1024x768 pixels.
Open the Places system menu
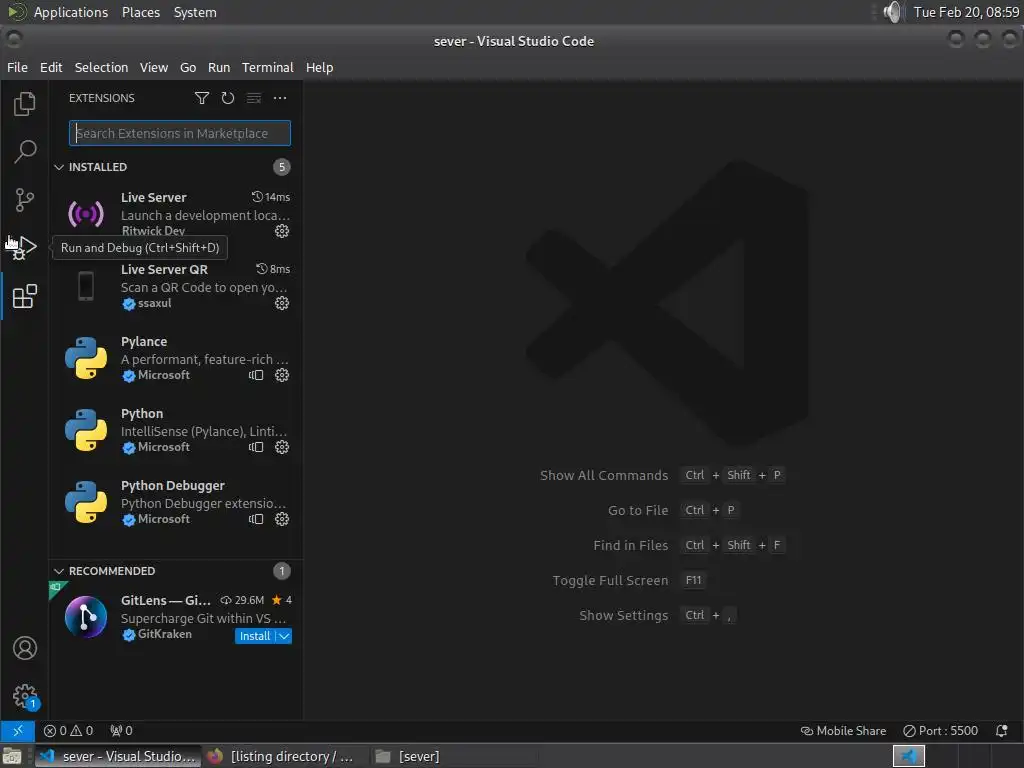tap(141, 12)
